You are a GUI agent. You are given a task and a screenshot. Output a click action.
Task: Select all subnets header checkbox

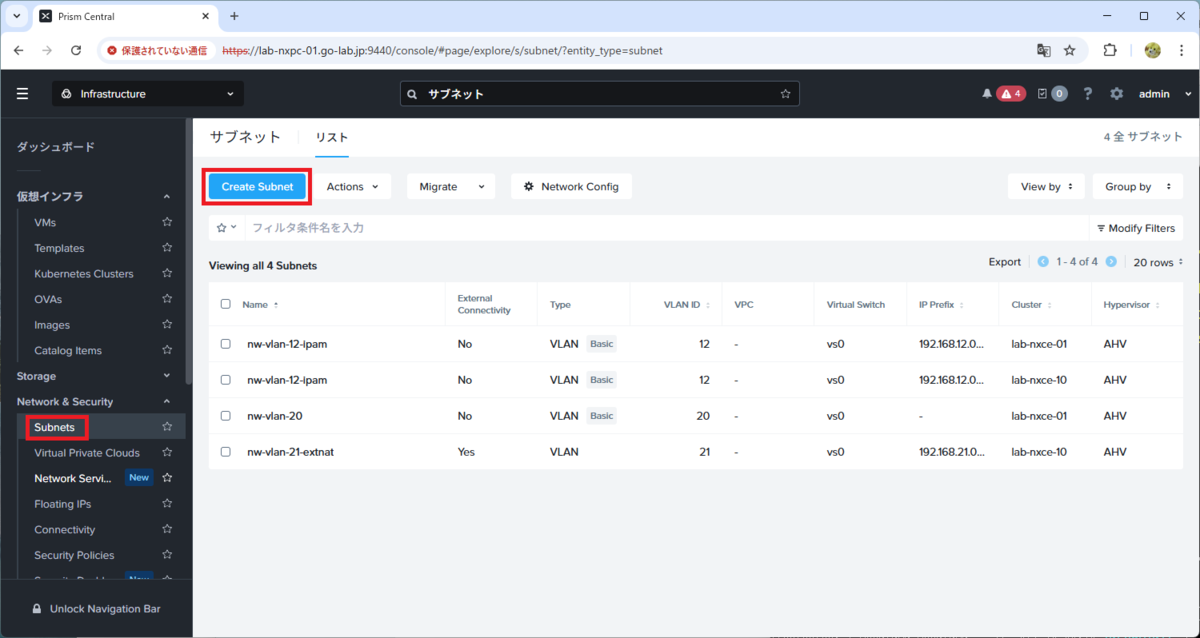[x=225, y=304]
